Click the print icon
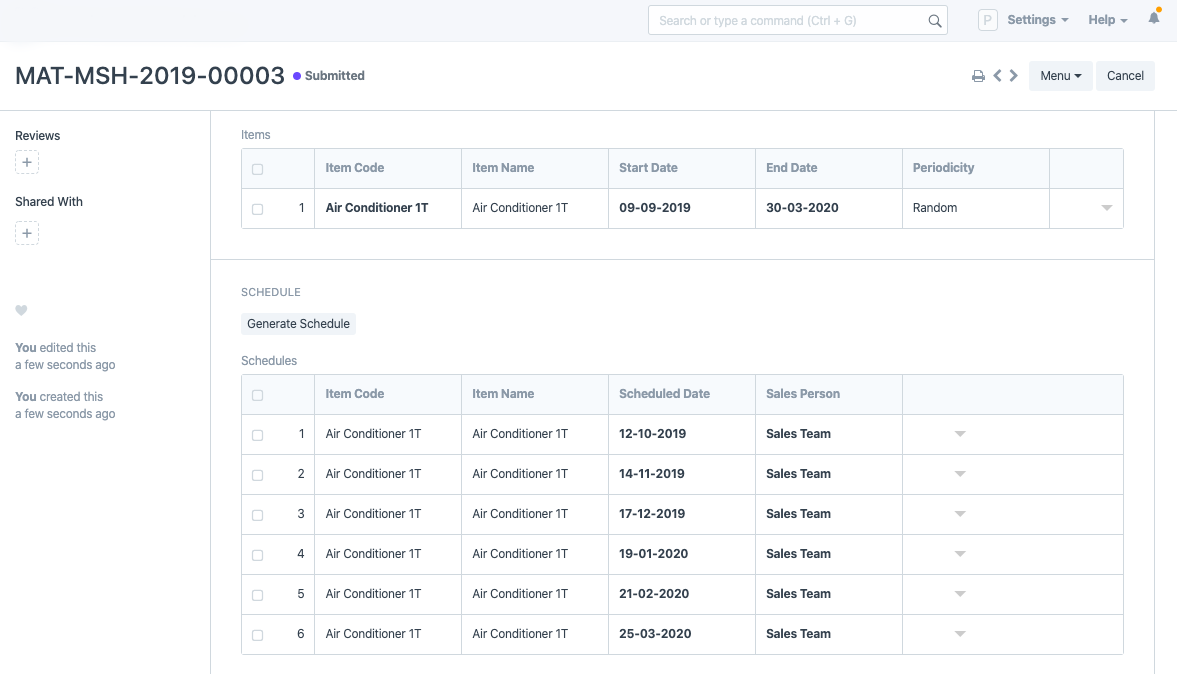This screenshot has height=674, width=1177. (978, 76)
